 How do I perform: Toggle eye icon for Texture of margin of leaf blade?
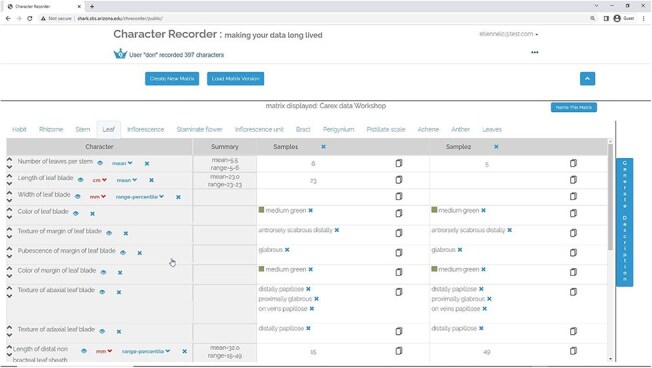point(109,233)
